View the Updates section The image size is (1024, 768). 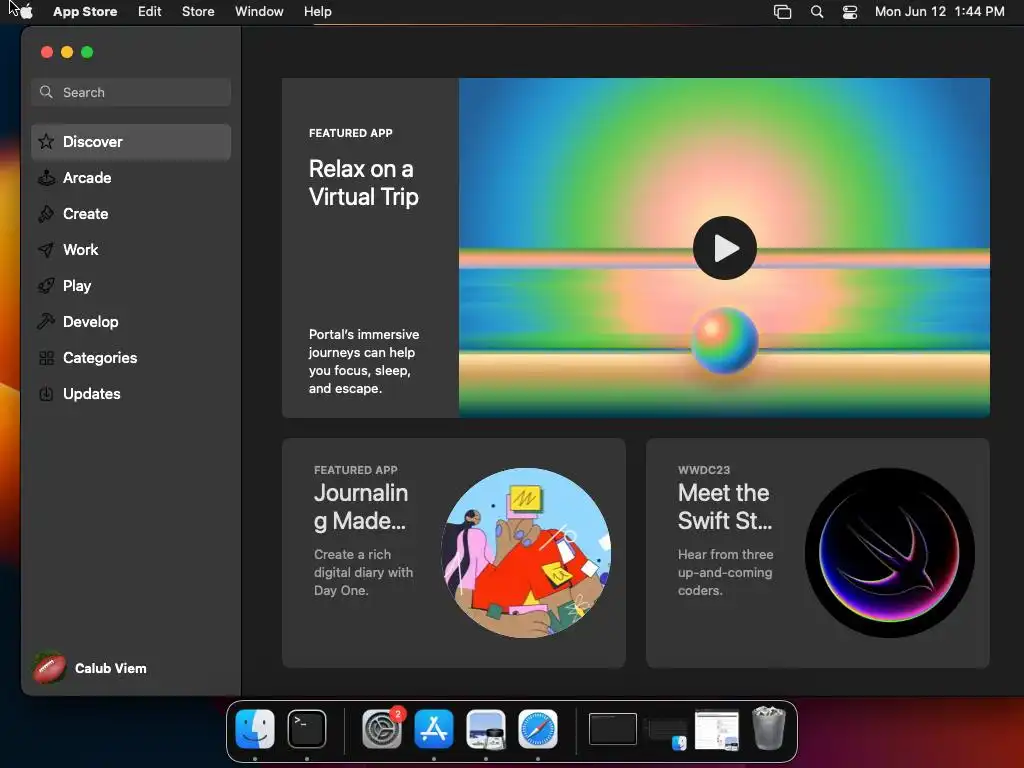(131, 394)
